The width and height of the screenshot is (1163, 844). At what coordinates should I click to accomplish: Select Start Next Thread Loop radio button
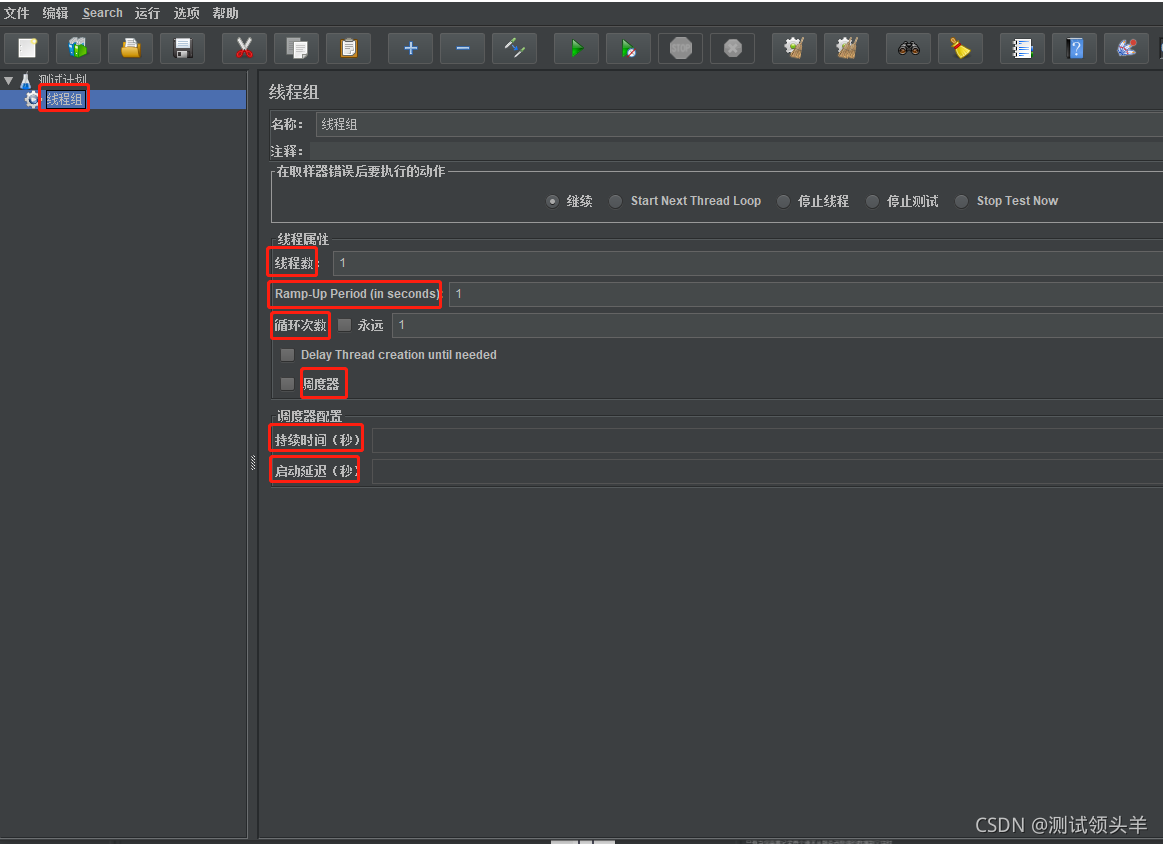pyautogui.click(x=616, y=201)
